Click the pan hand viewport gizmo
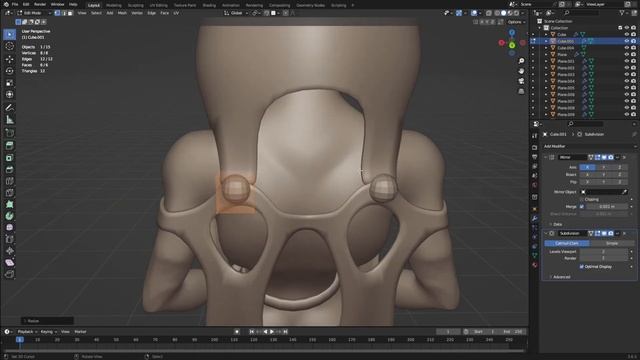Screen dimensions: 640x360 tap(521, 71)
